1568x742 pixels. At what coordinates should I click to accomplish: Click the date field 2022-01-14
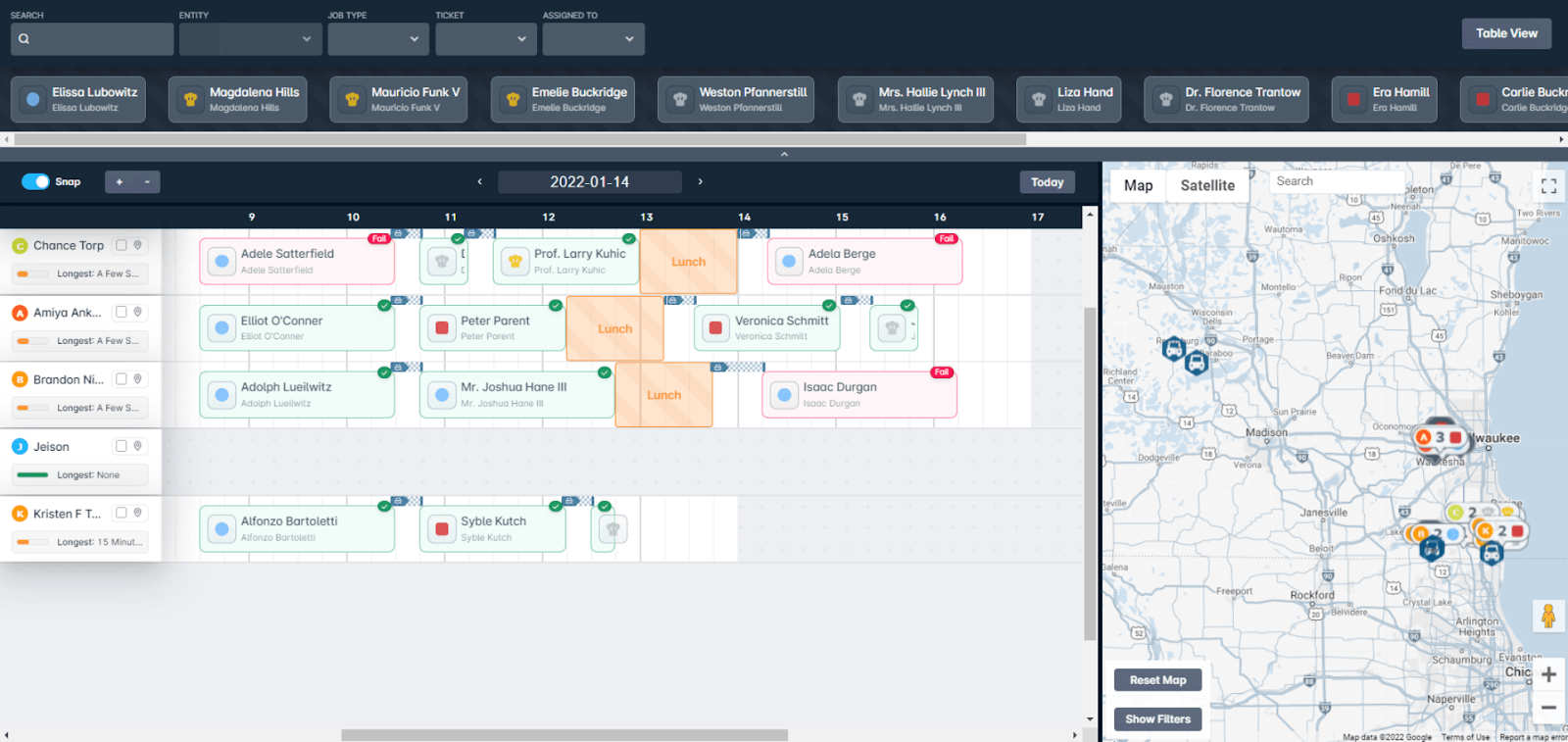(589, 181)
